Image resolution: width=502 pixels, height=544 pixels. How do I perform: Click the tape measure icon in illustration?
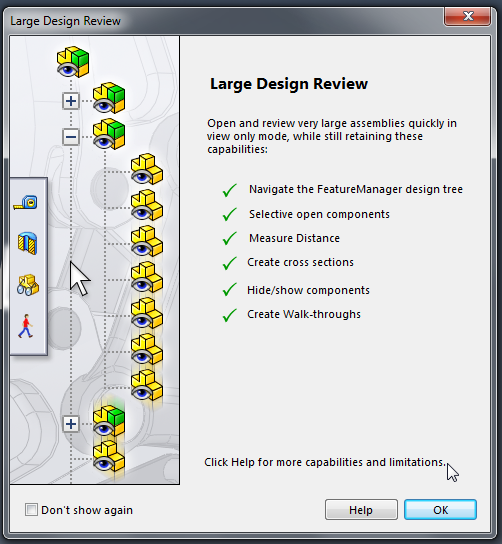tap(26, 202)
